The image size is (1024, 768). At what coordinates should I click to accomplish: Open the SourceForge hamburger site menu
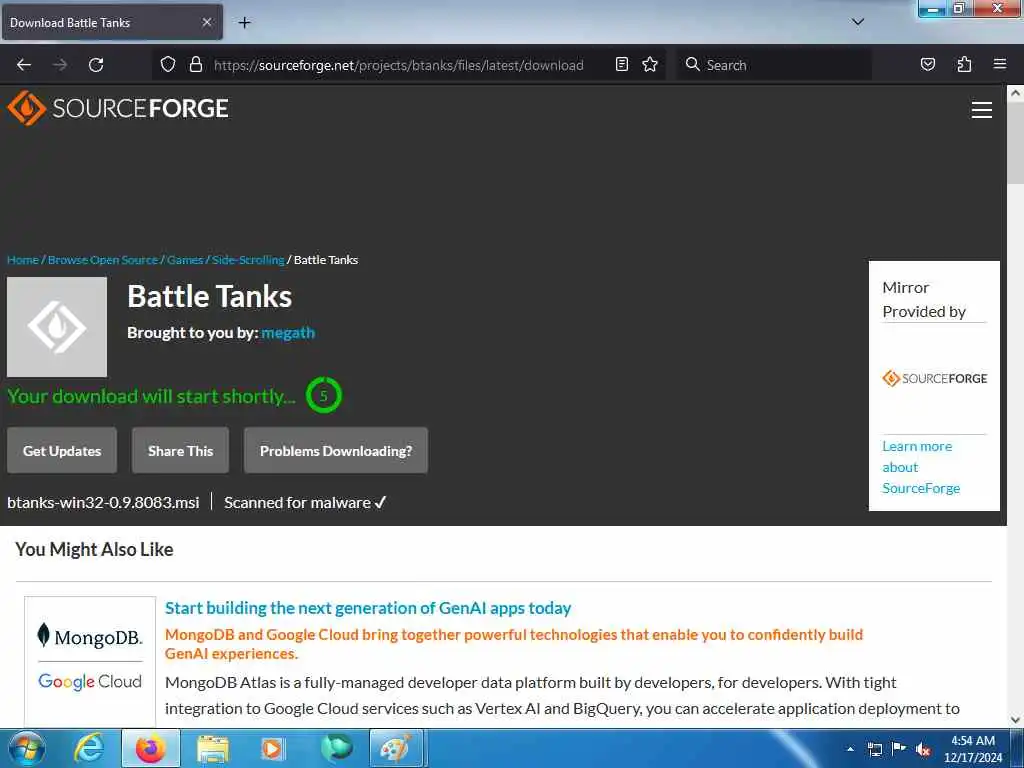tap(982, 110)
